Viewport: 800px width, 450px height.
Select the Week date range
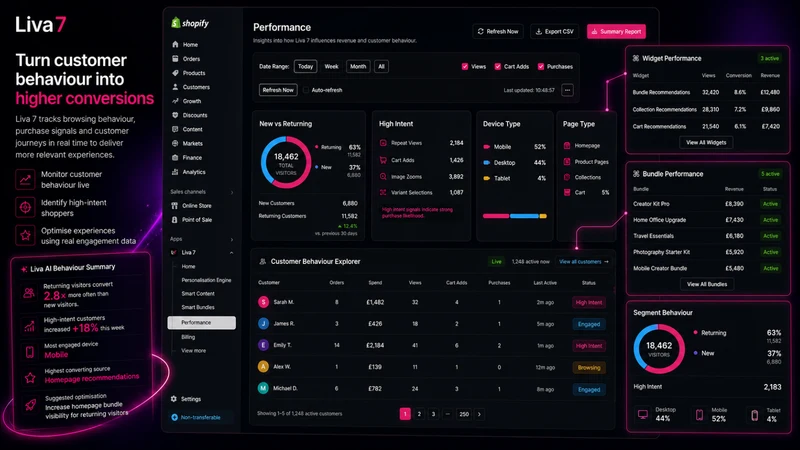tap(332, 66)
